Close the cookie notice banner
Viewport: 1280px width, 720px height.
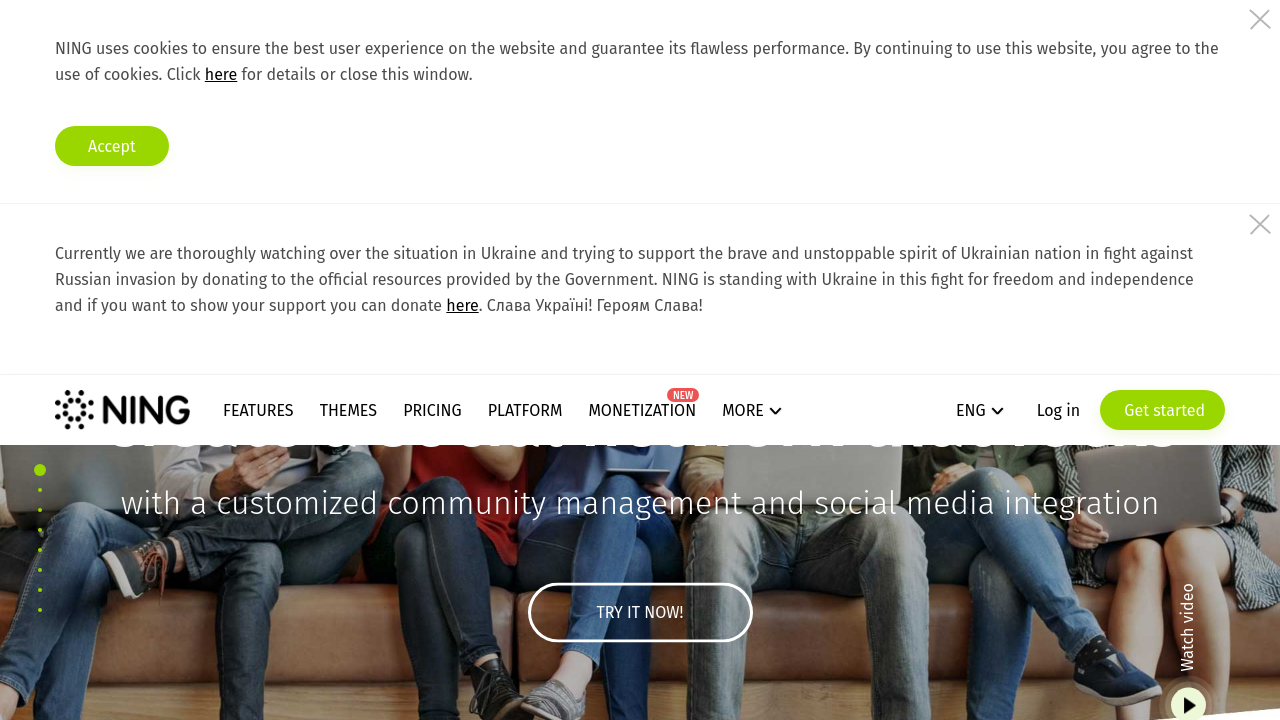1260,20
